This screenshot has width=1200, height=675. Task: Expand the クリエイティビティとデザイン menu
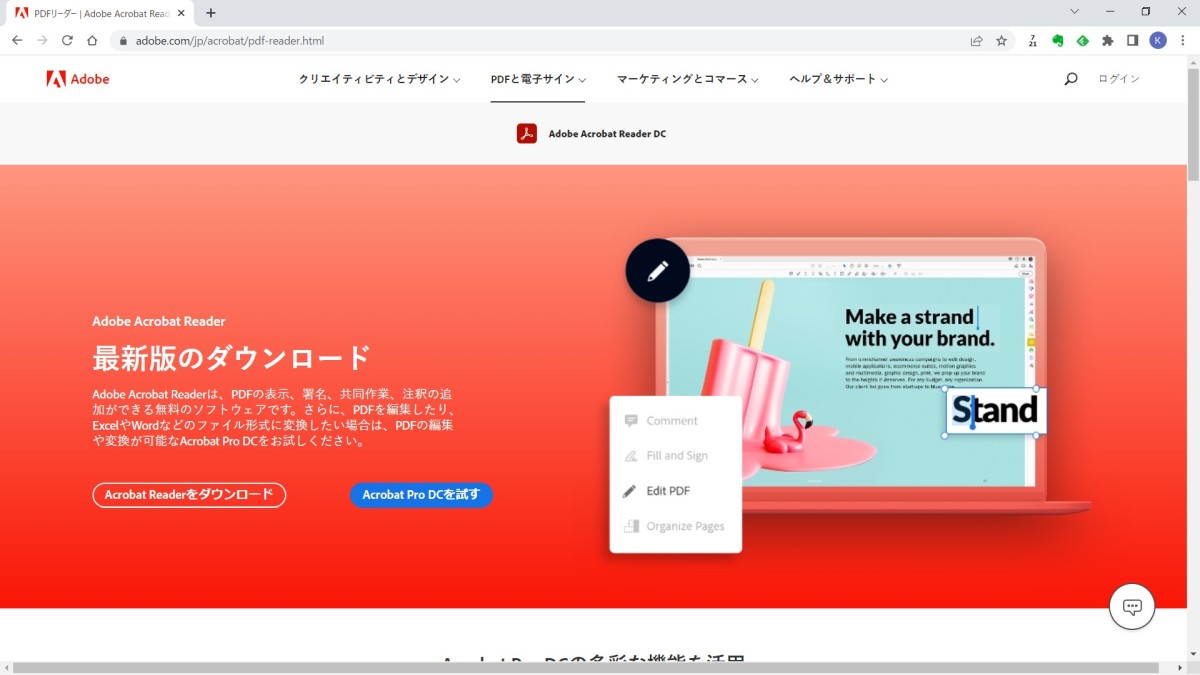pyautogui.click(x=379, y=79)
